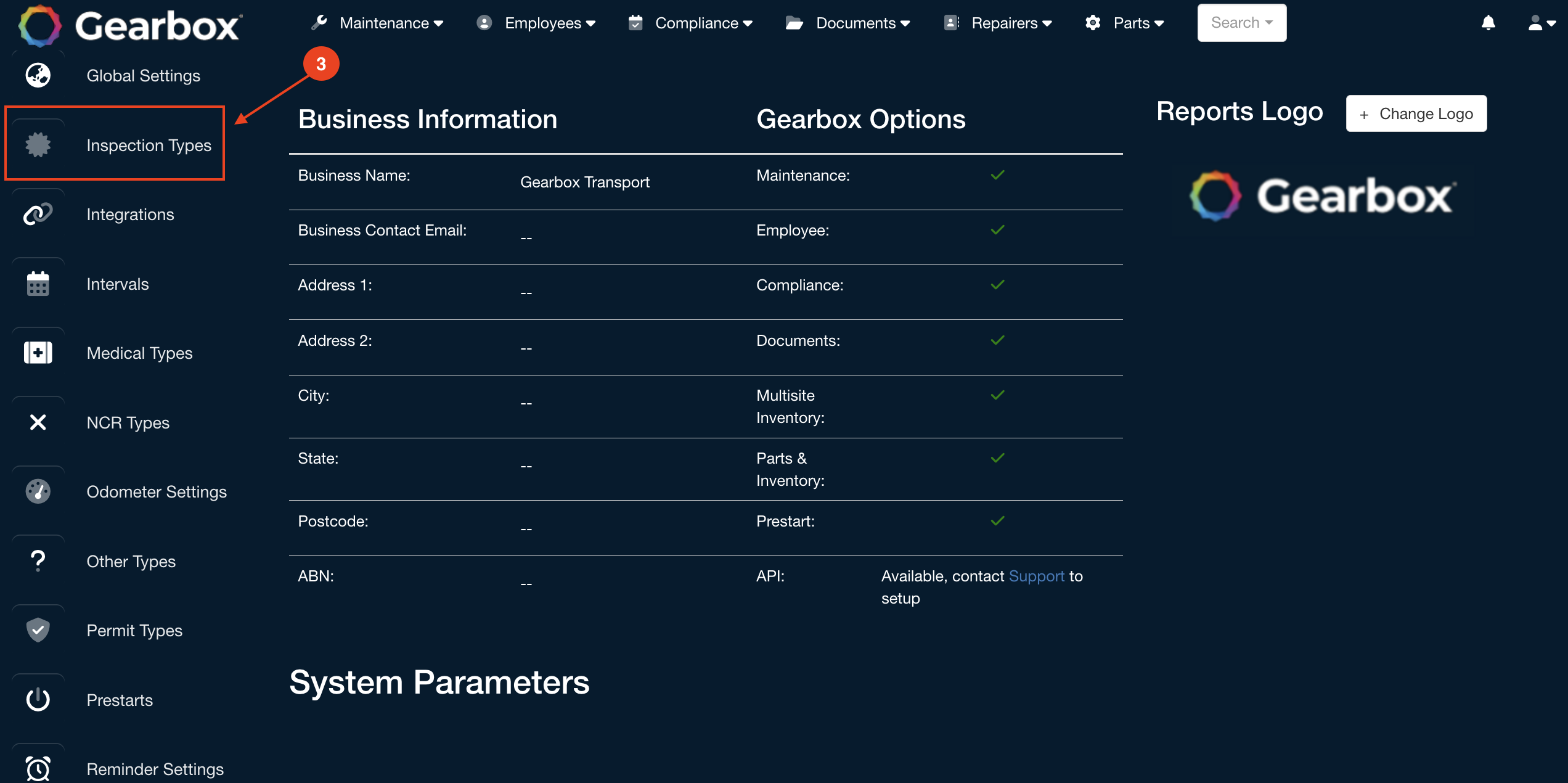
Task: Click the Compliance option green checkmark
Action: coord(997,285)
